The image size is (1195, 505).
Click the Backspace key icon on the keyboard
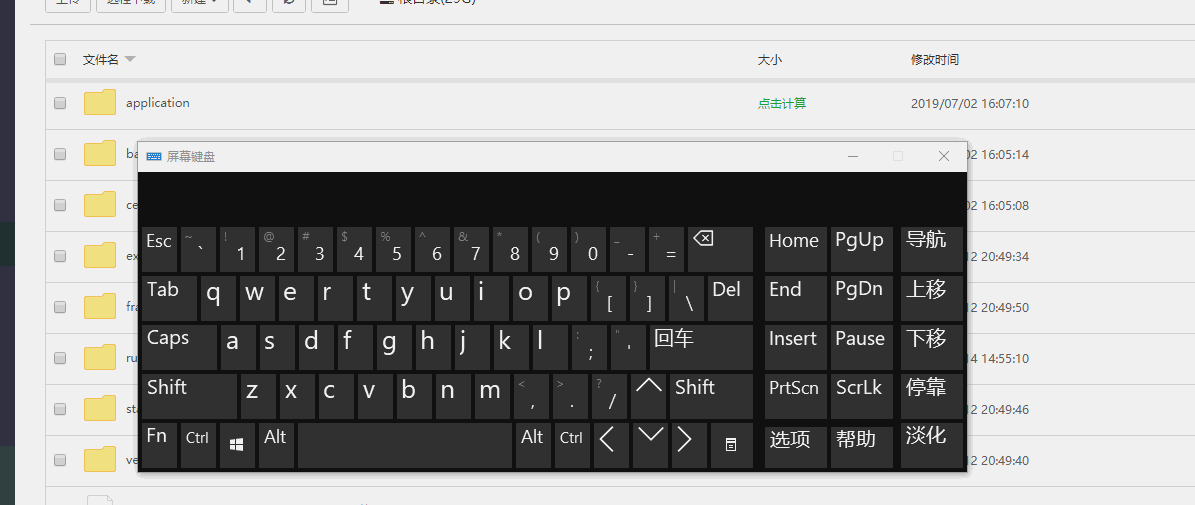(x=720, y=249)
